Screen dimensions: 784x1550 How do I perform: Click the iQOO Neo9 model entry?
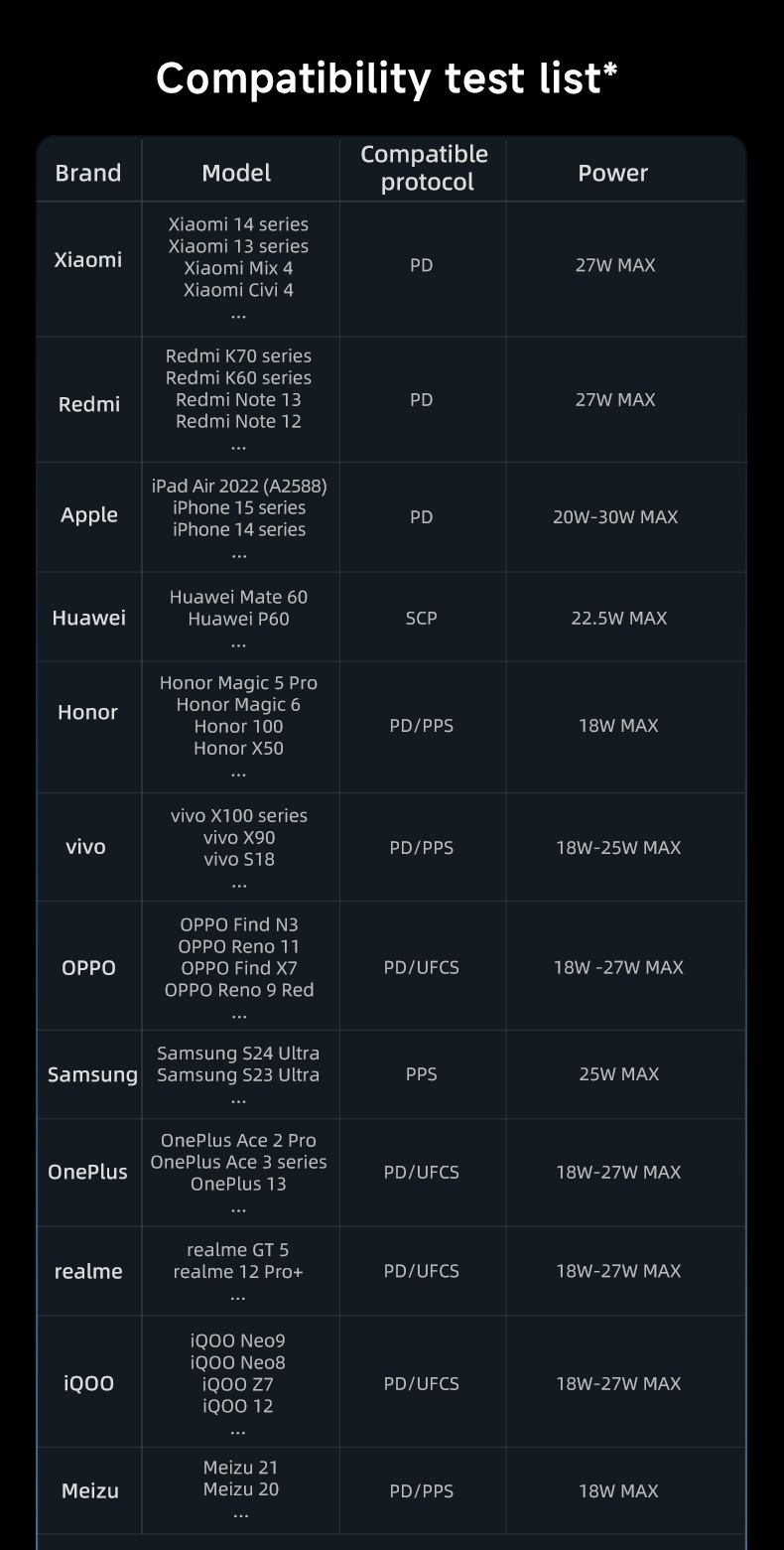click(238, 1340)
